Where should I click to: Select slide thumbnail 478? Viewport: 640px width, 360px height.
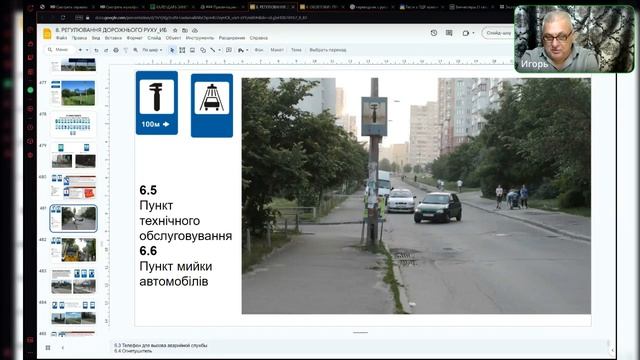[x=73, y=125]
